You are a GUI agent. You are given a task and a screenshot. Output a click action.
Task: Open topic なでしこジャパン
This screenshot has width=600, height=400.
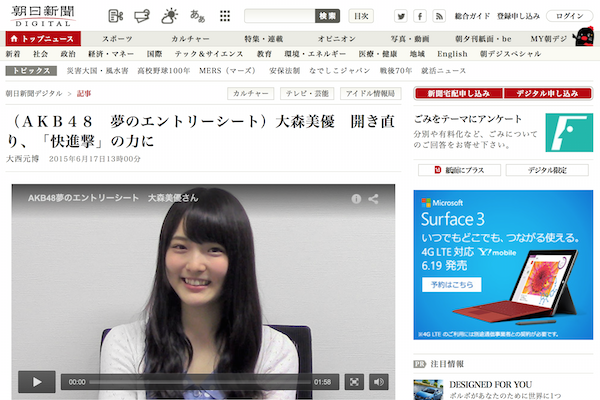tap(340, 71)
